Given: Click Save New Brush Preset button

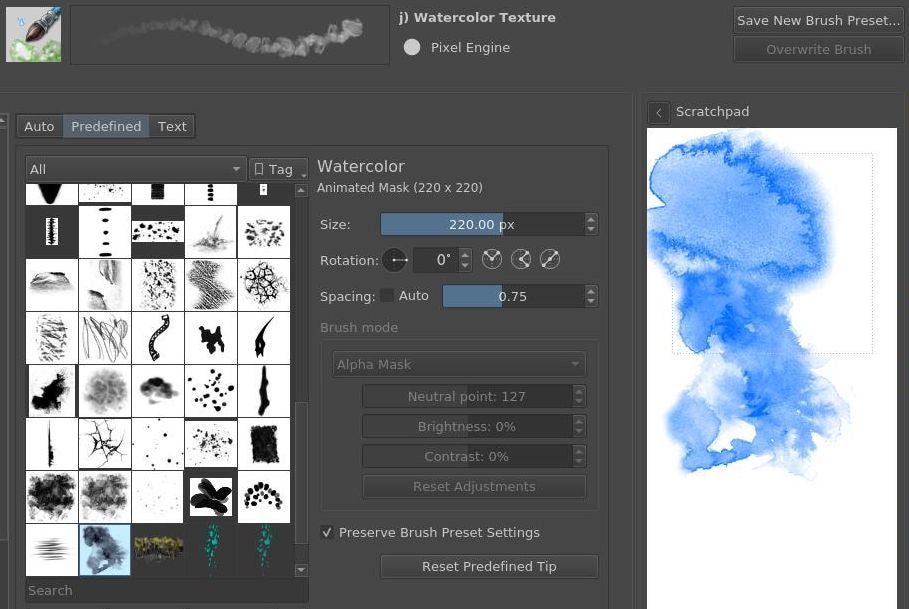Looking at the screenshot, I should [x=818, y=20].
